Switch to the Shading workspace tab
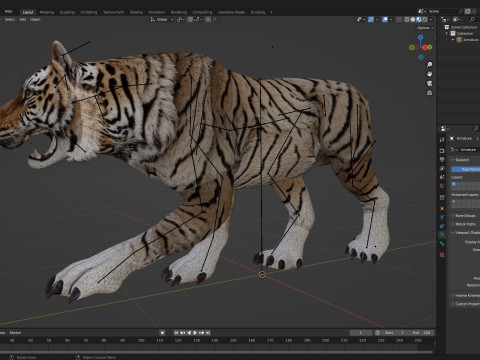Viewport: 480px width, 360px height. pyautogui.click(x=136, y=12)
